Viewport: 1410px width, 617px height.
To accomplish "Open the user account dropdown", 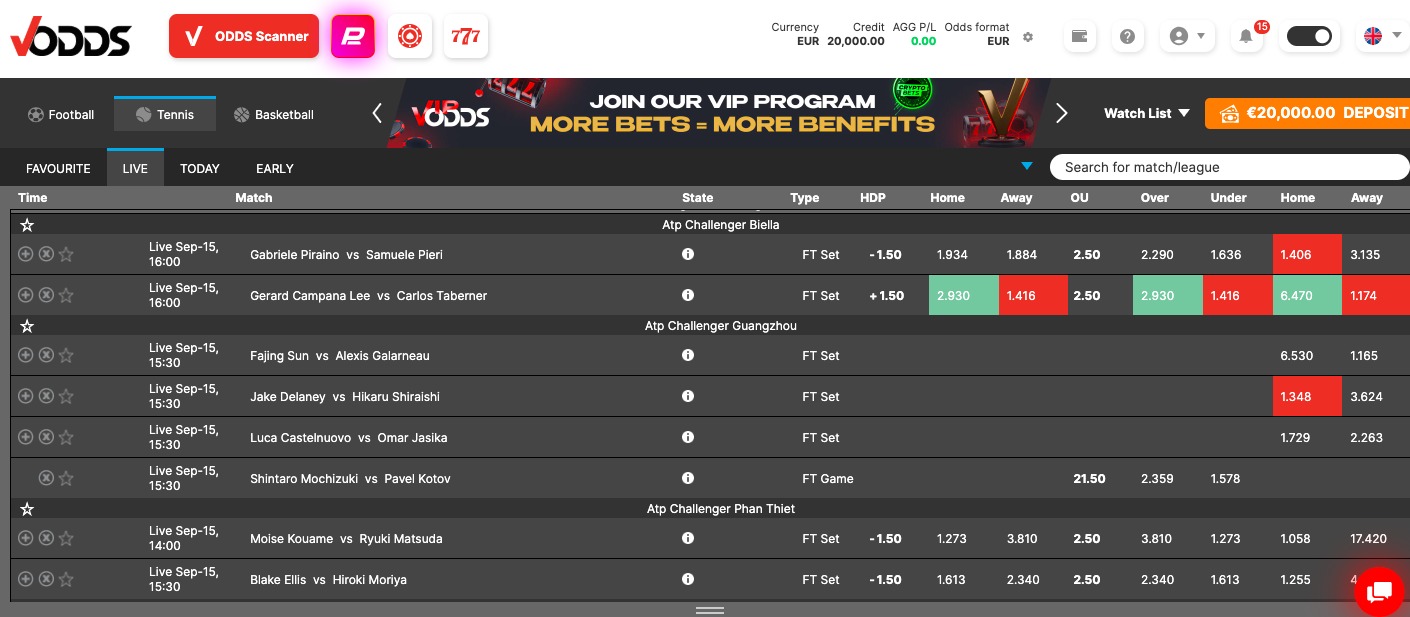I will (1187, 36).
